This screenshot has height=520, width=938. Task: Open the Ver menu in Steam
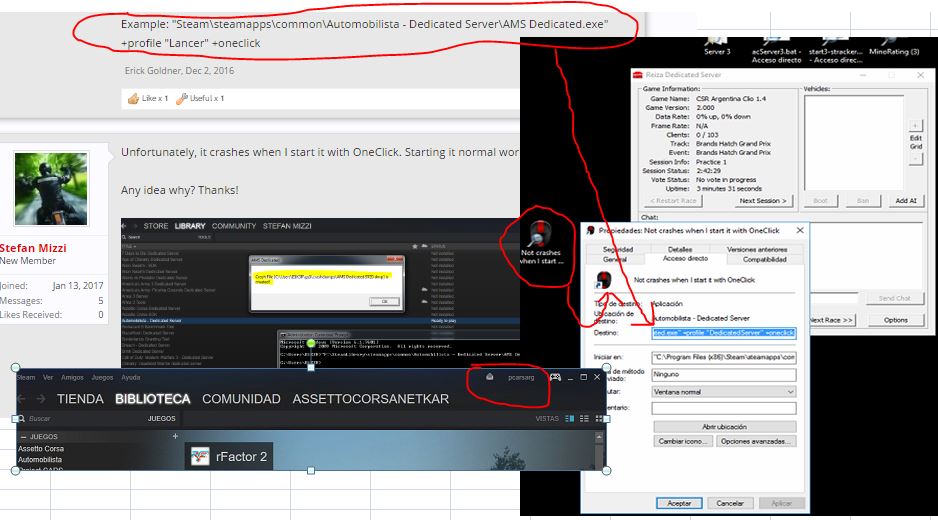point(48,377)
